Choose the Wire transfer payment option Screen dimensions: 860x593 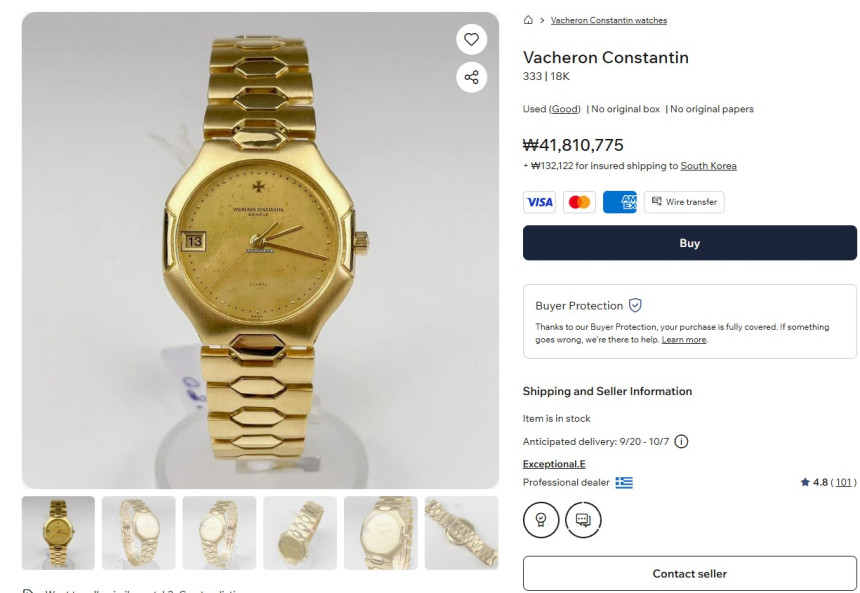pos(684,202)
